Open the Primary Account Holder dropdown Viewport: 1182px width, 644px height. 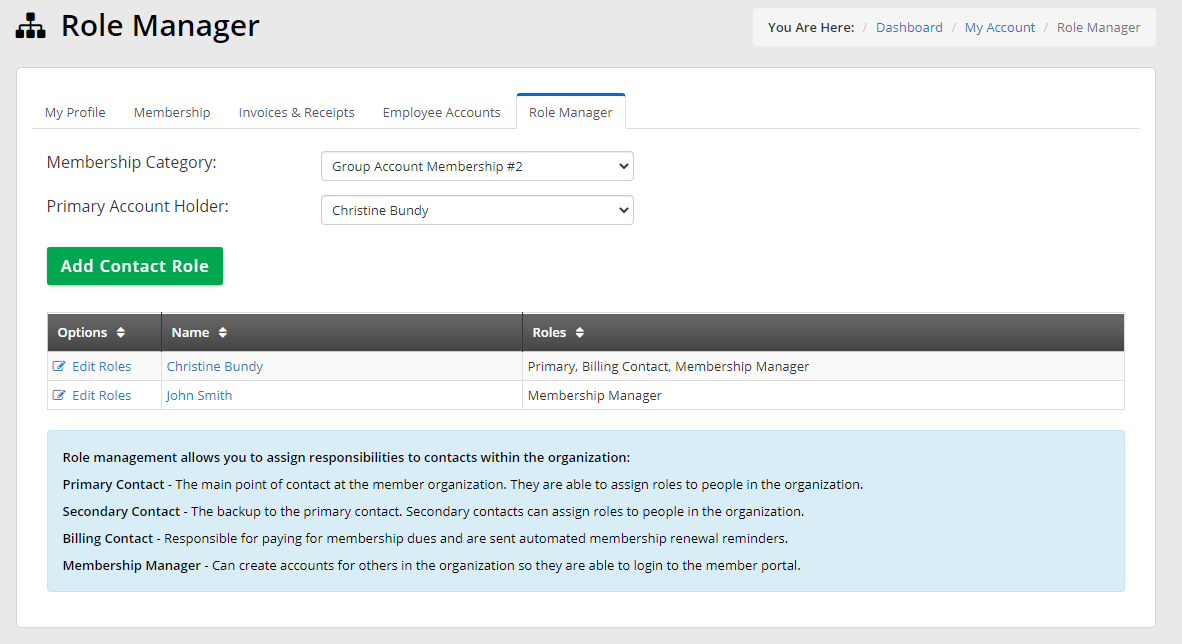tap(477, 210)
